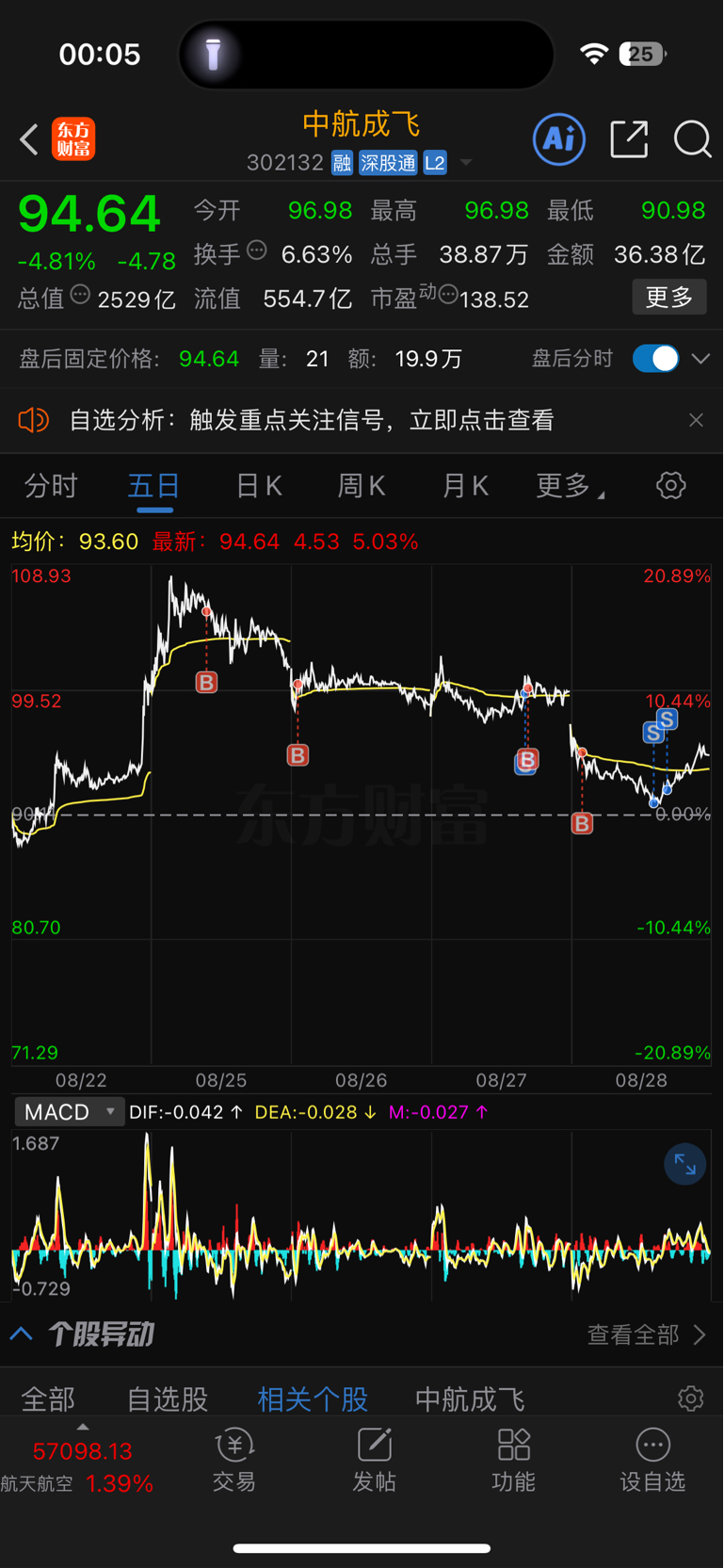724x1568 pixels.
Task: Collapse the 个股异动 section chevron
Action: 22,1334
